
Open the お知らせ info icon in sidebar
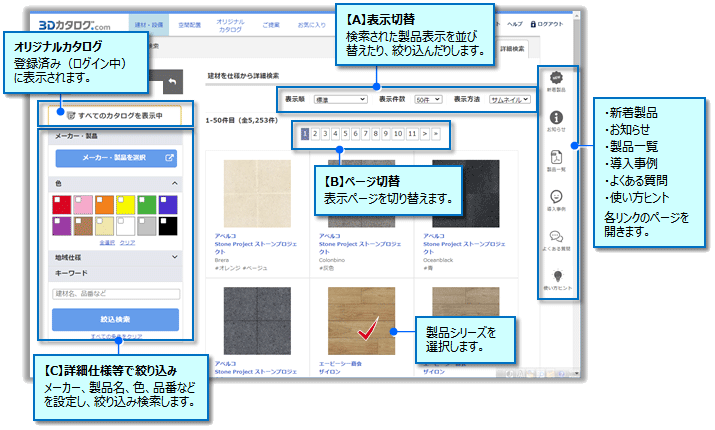click(556, 117)
